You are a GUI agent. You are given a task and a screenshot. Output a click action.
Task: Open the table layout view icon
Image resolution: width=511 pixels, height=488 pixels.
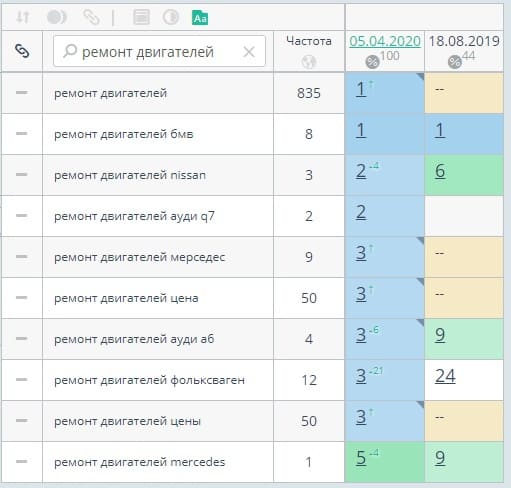tap(141, 17)
